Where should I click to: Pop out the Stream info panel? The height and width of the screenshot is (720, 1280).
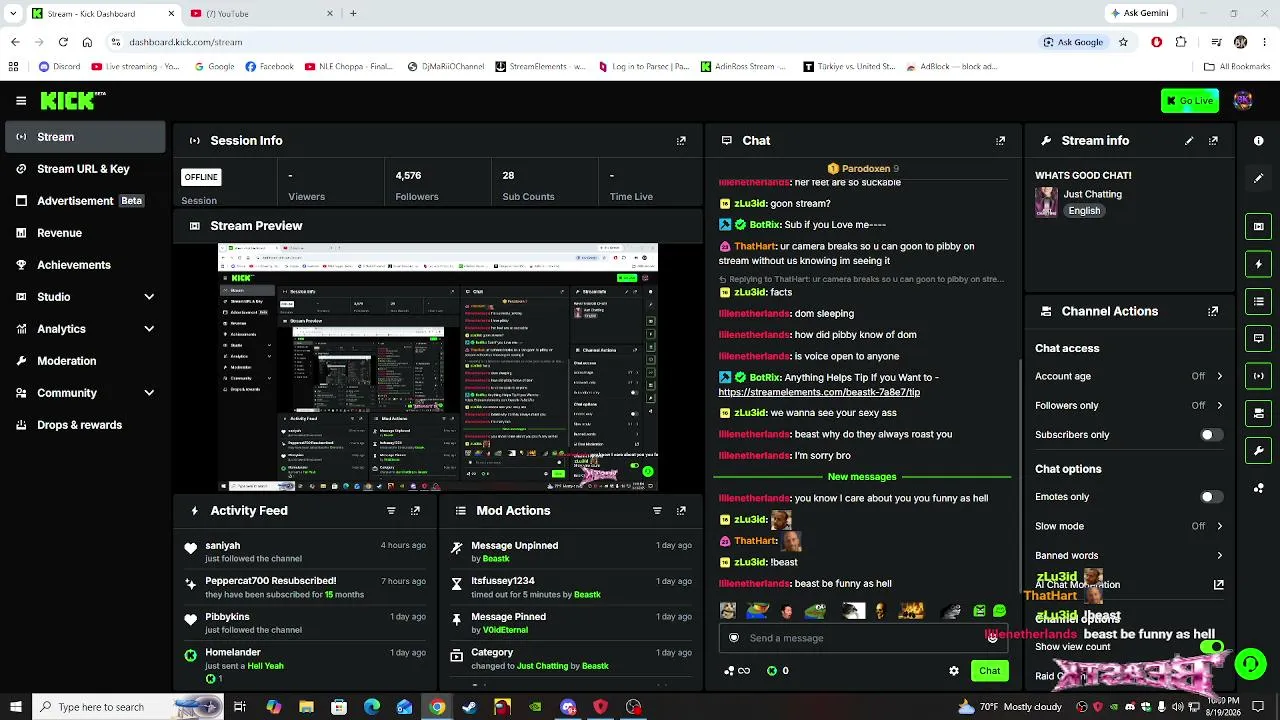click(x=1213, y=141)
